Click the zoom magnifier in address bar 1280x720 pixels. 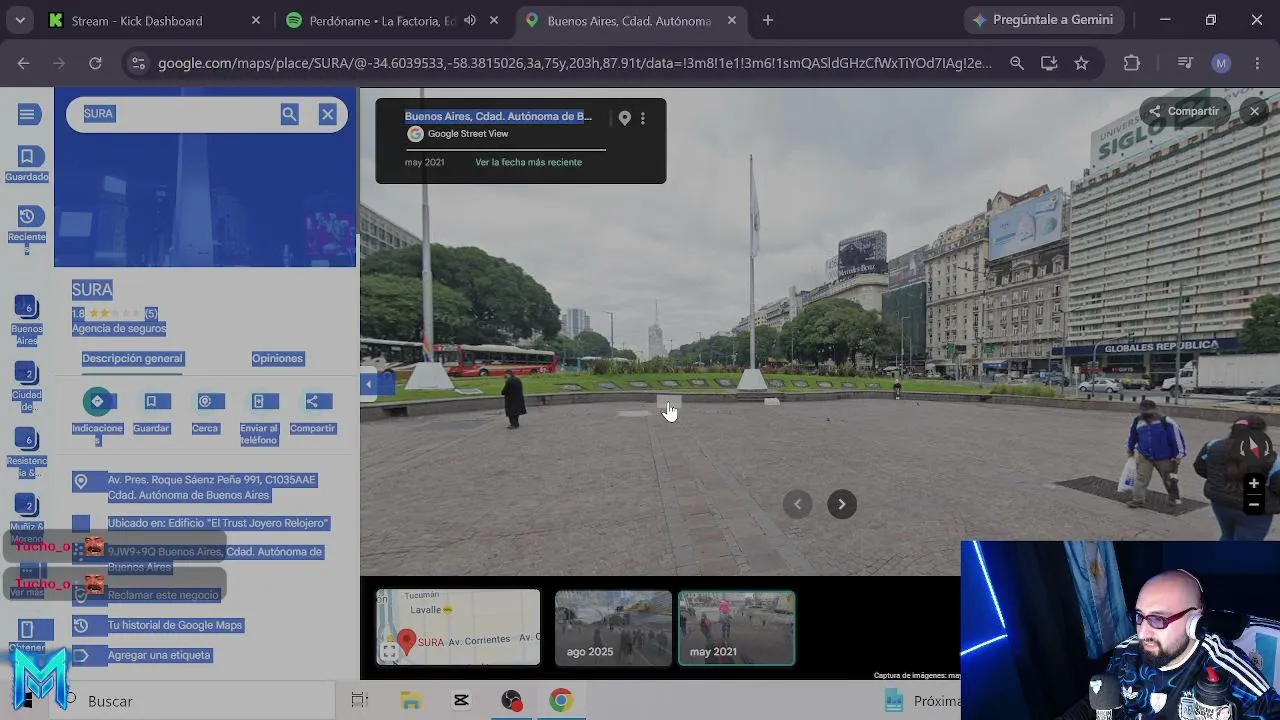[1017, 63]
